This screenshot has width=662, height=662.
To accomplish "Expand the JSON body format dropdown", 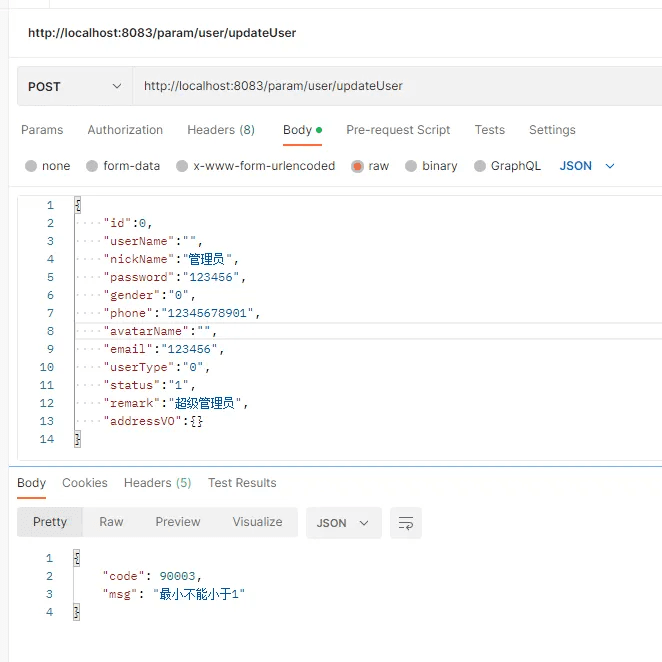I will click(x=587, y=166).
